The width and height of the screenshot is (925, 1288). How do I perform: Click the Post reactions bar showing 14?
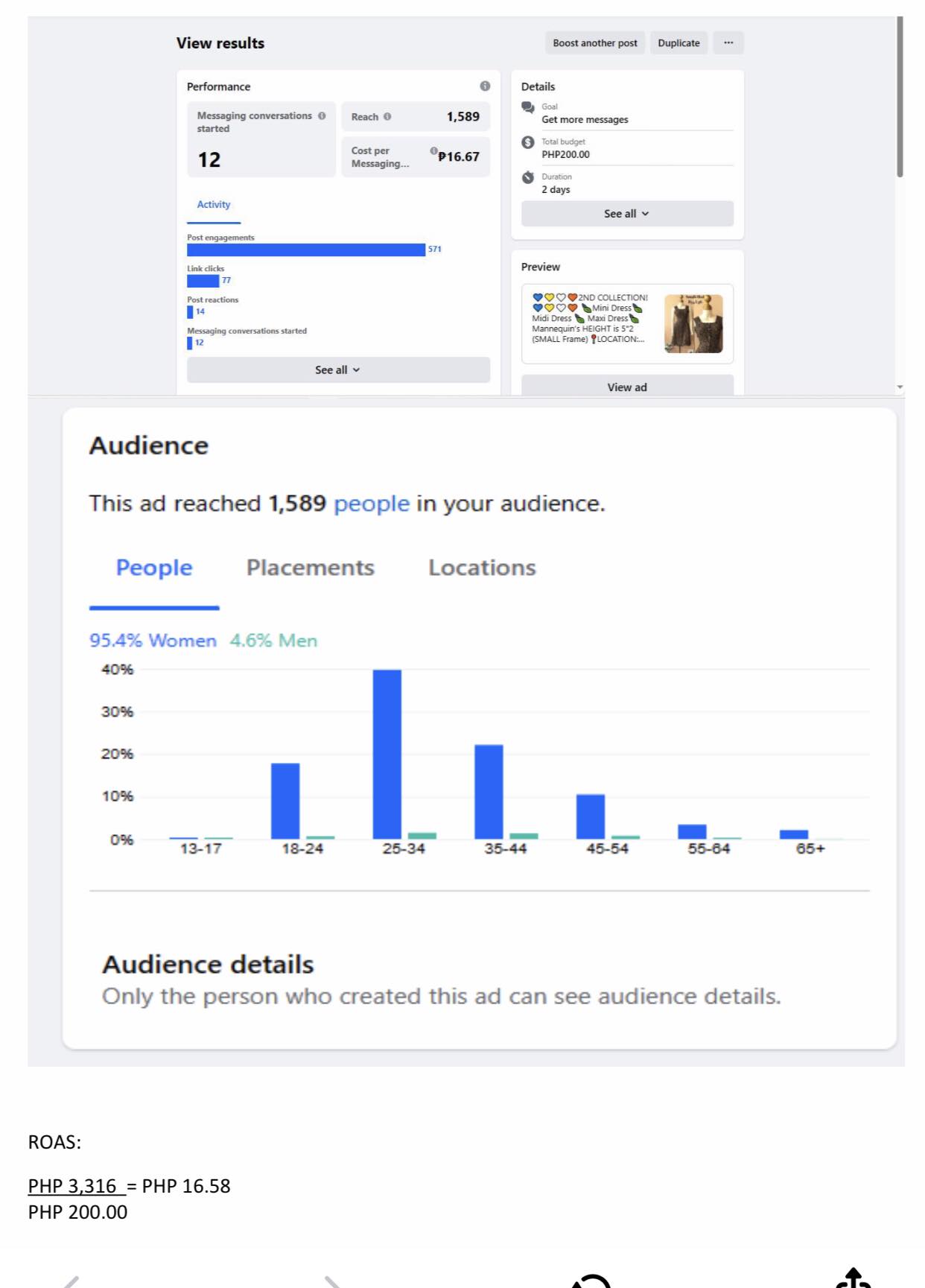(190, 312)
